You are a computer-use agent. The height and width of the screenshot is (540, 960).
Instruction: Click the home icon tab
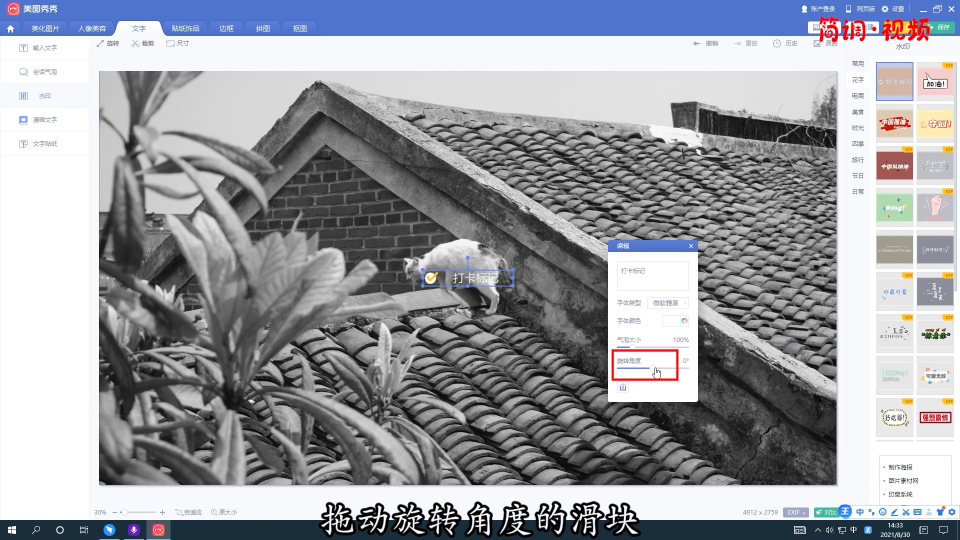pos(11,29)
